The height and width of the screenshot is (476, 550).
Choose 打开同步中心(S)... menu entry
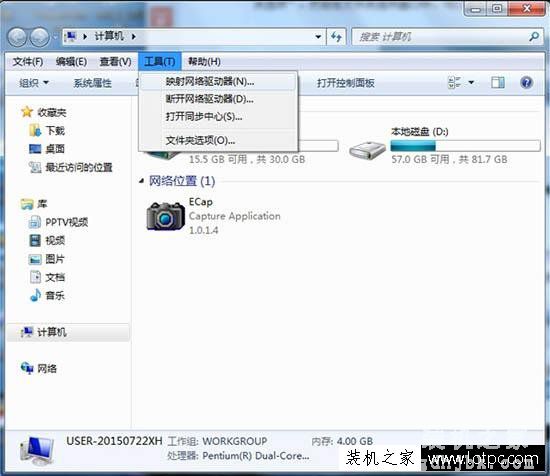218,116
